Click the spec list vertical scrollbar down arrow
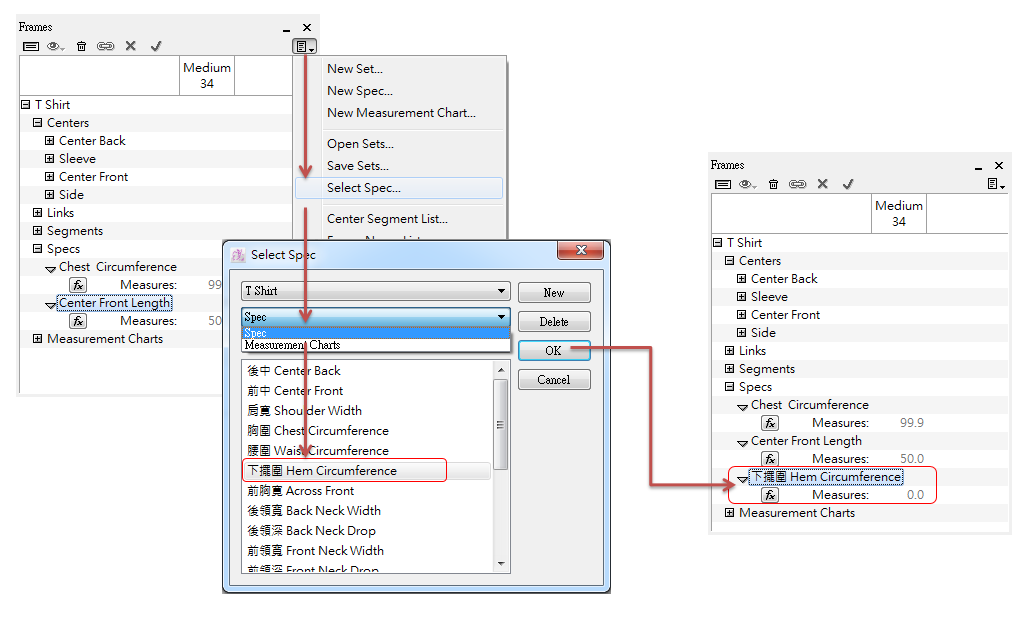This screenshot has height=621, width=1021. pos(501,564)
